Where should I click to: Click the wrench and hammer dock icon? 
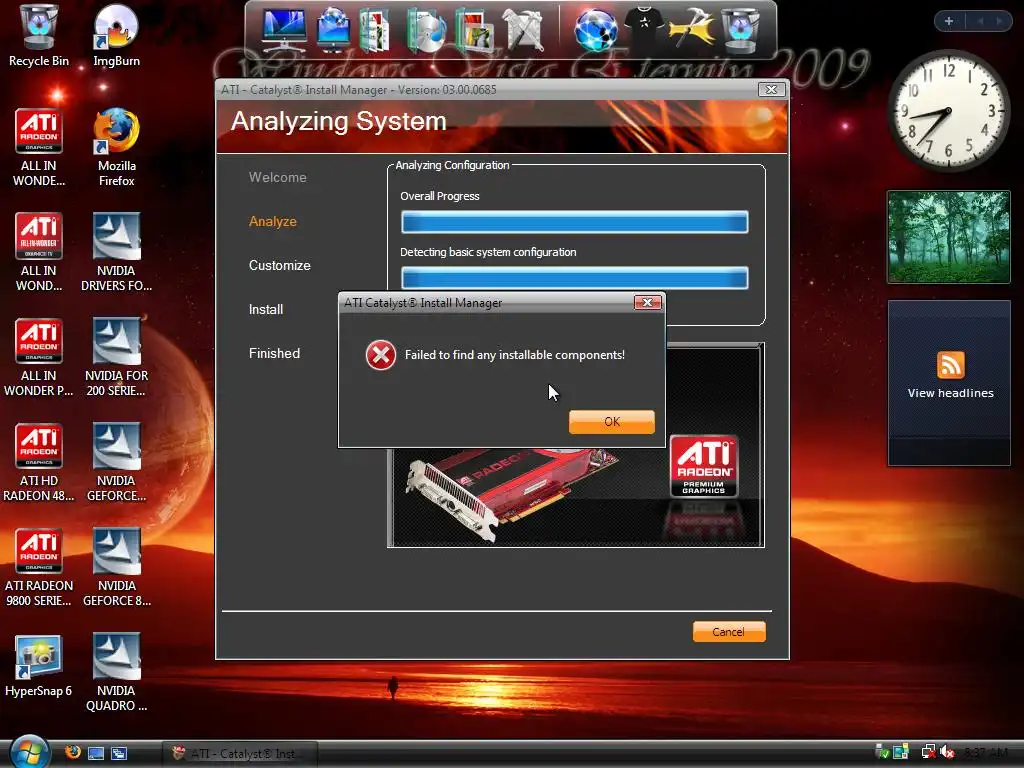[x=524, y=30]
